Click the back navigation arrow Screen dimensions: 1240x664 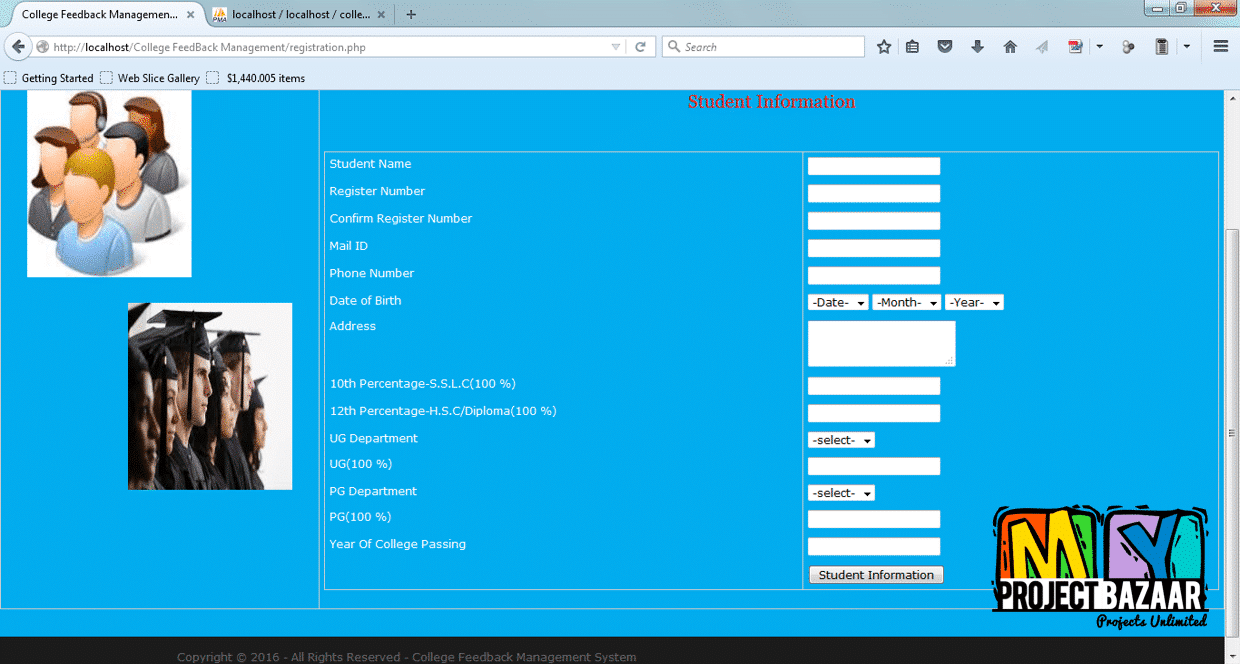(18, 47)
